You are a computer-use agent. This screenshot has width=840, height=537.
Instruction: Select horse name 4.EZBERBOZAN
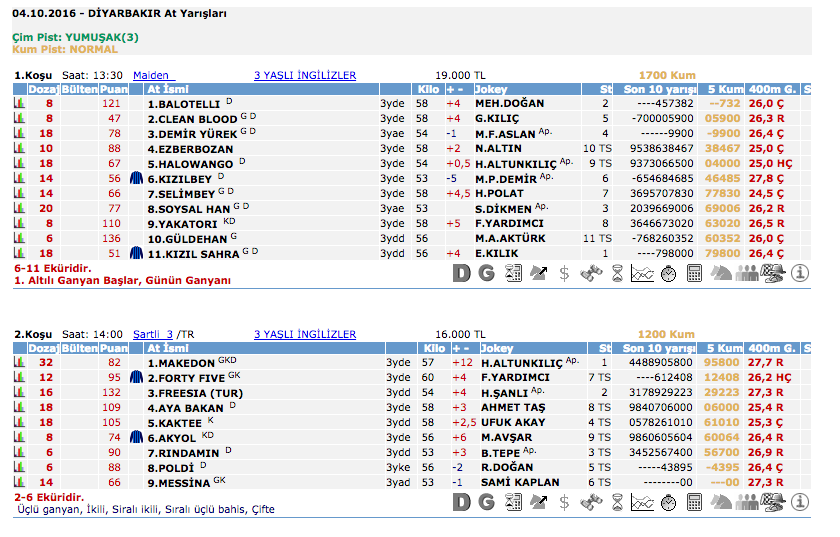point(190,148)
